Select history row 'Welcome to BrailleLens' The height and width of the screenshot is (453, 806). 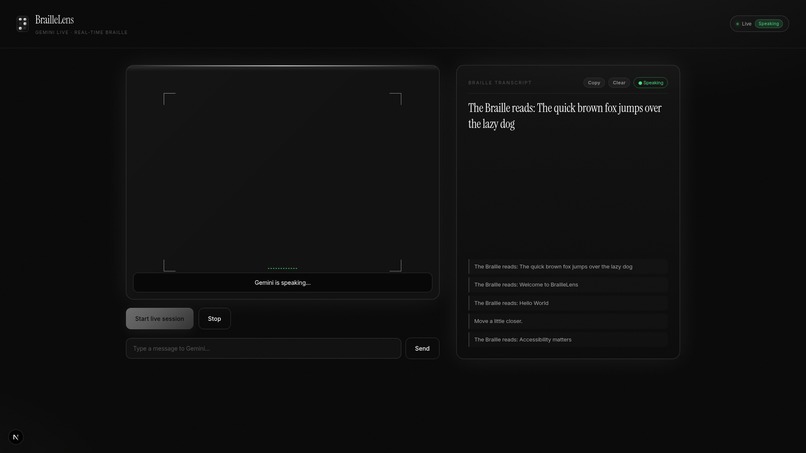tap(568, 284)
